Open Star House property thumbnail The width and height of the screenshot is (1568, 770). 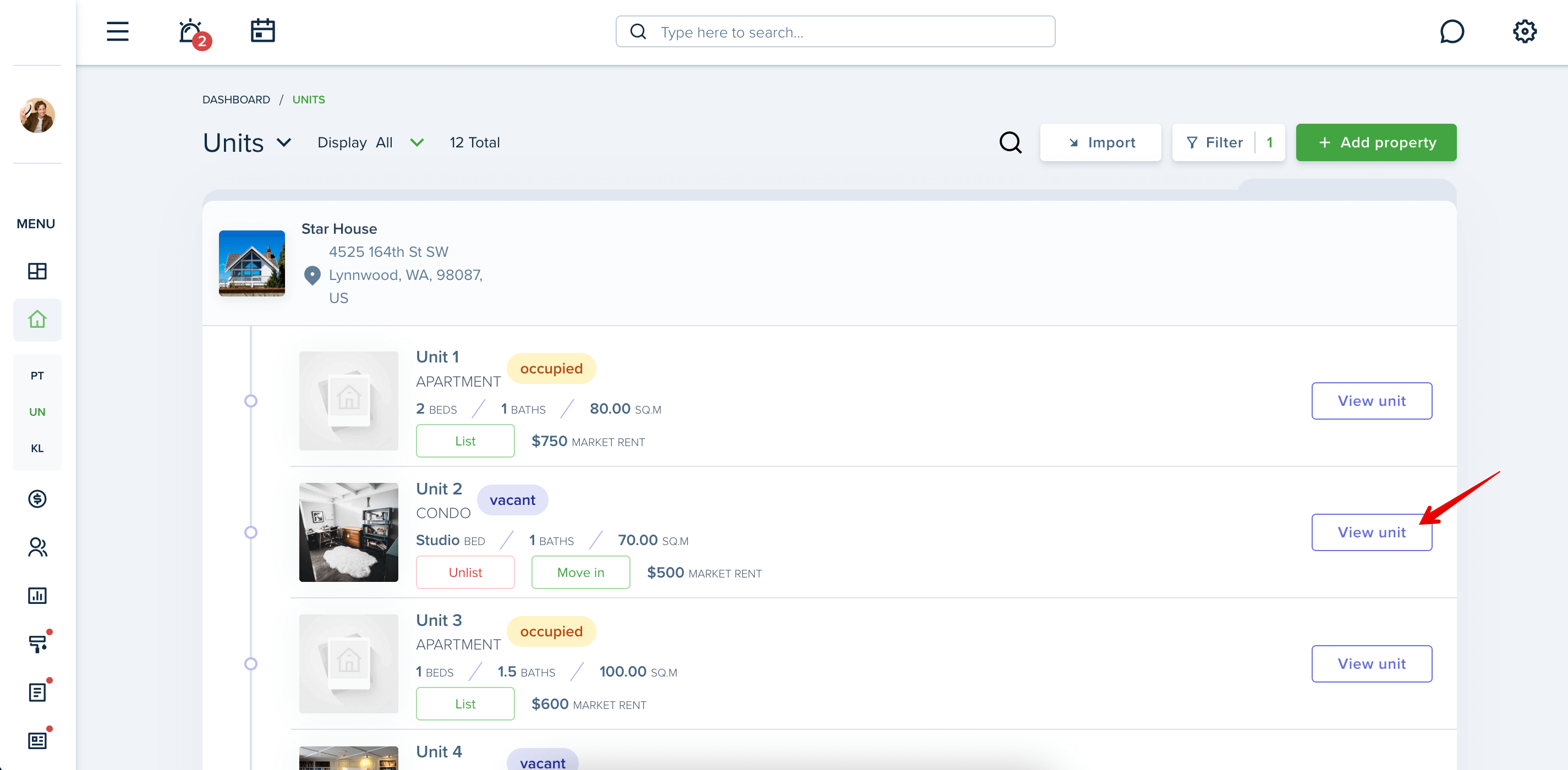point(252,263)
